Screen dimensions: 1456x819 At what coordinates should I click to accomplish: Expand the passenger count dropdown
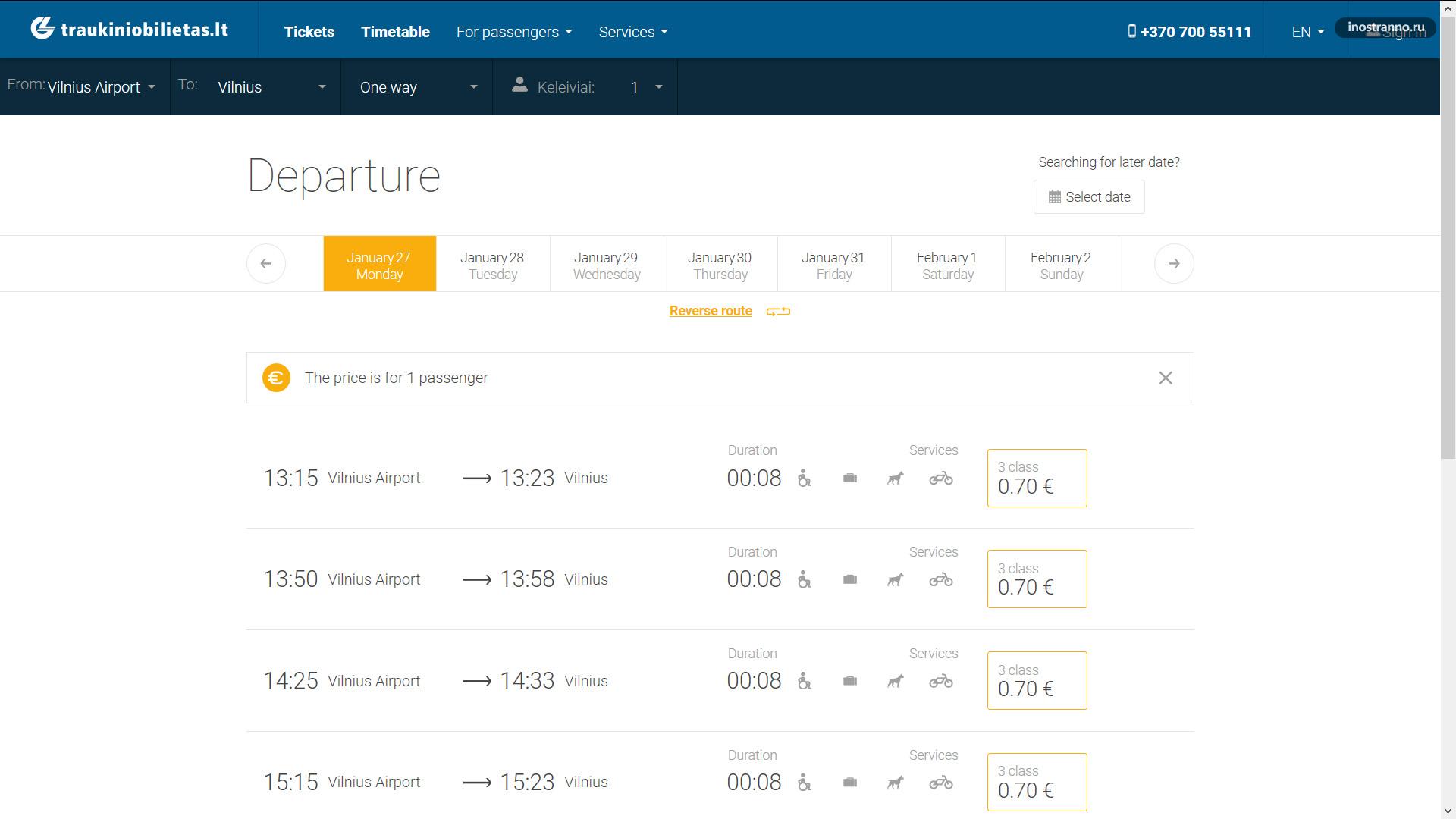tap(646, 87)
